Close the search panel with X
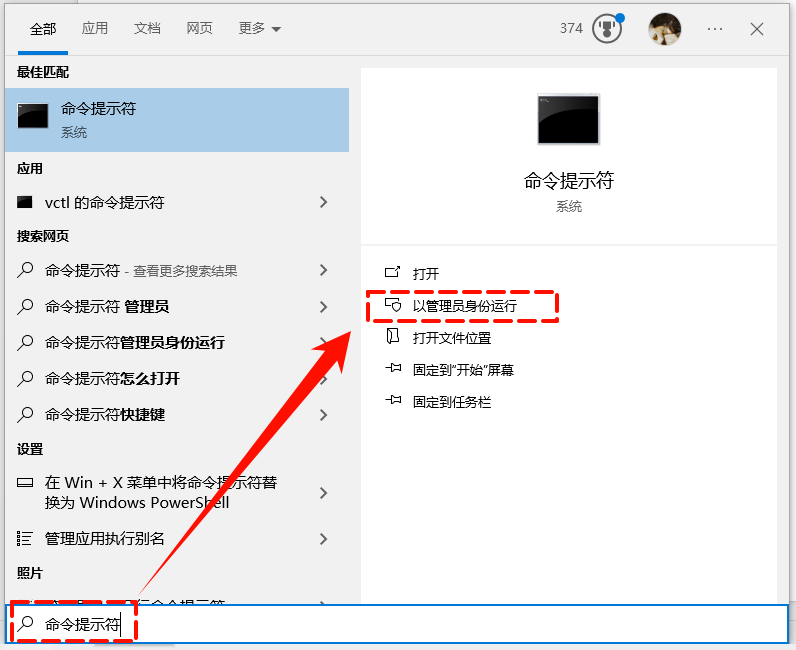The image size is (796, 650). [757, 29]
